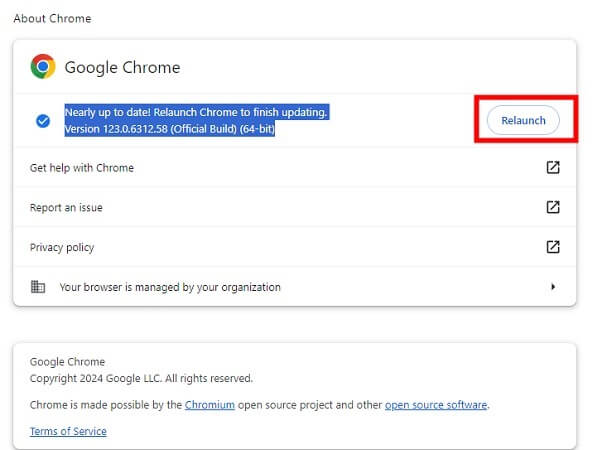Click the highlighted 'Nearly up to date' message
This screenshot has width=607, height=450.
click(x=195, y=112)
